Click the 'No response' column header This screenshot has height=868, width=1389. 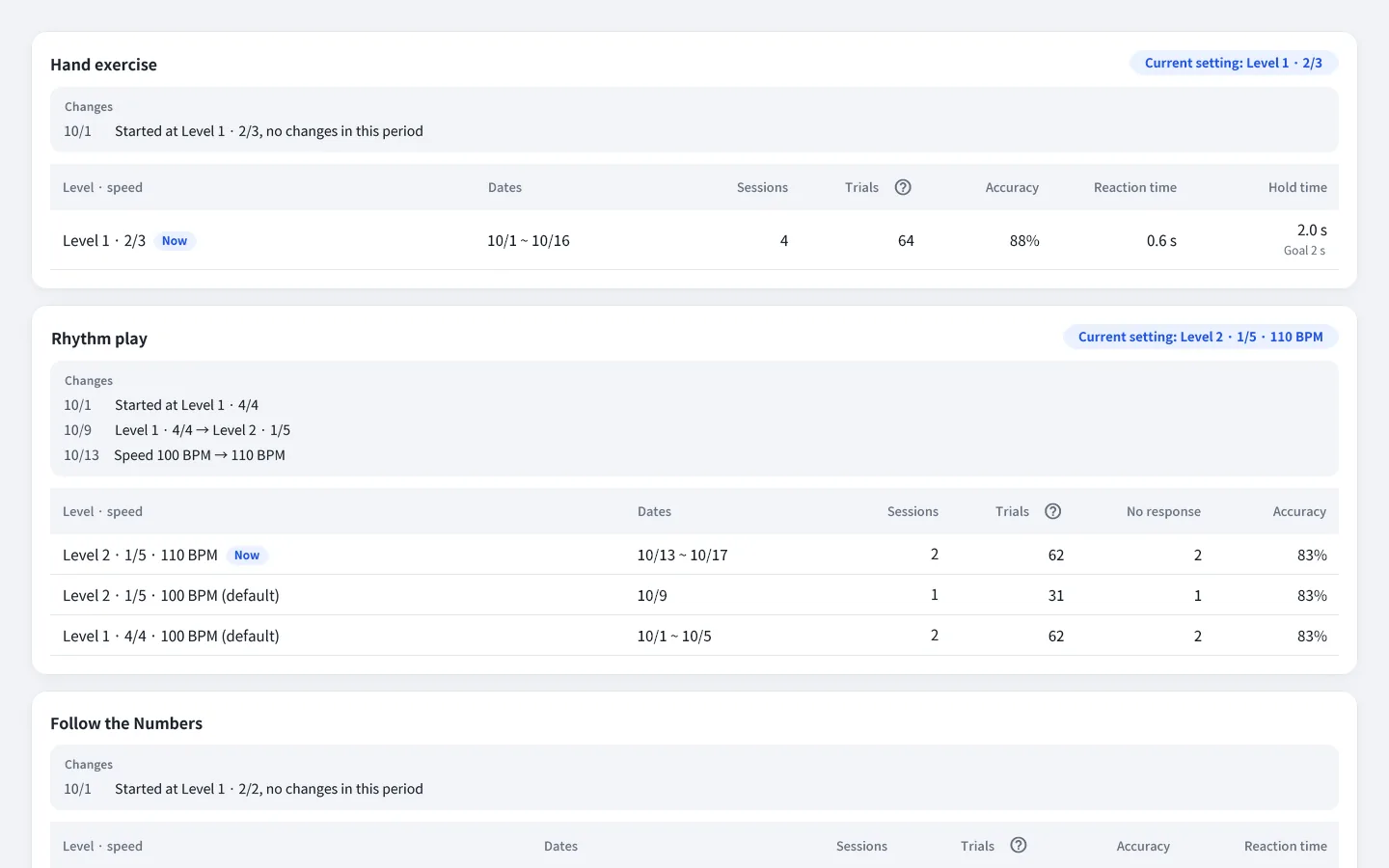click(1163, 511)
